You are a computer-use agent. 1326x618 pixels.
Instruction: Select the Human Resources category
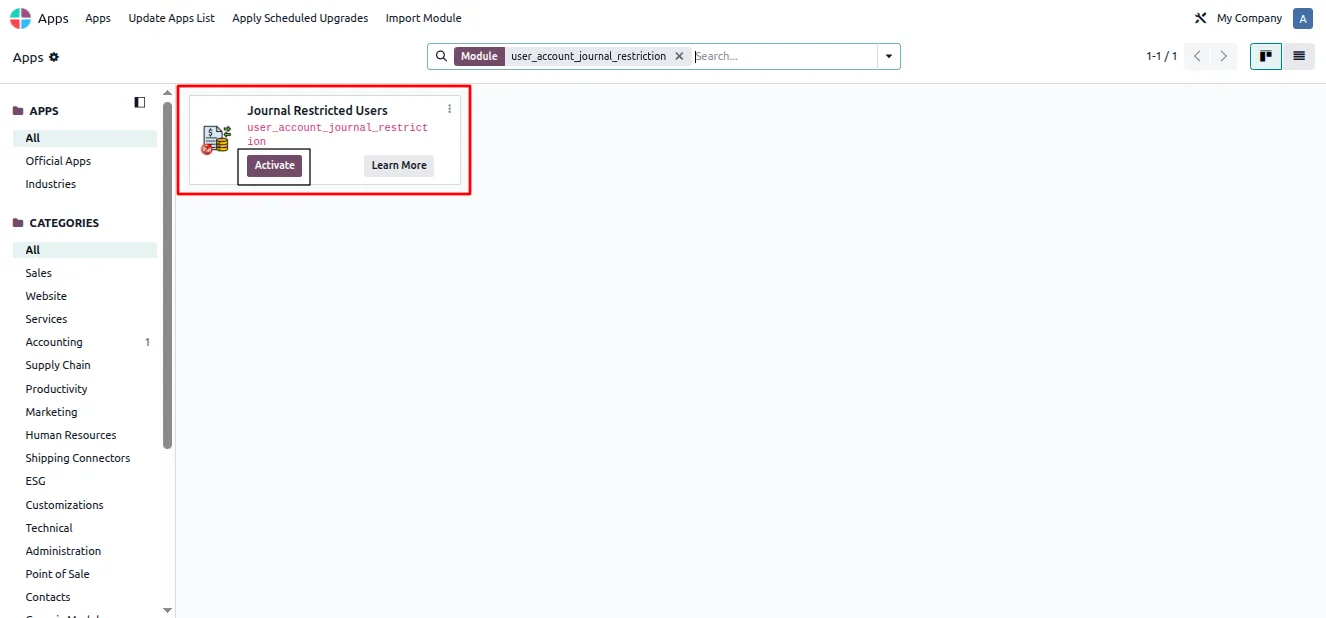84,435
